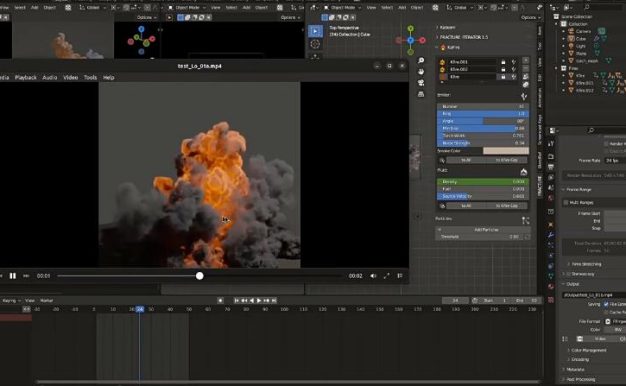Select the Select Box tool in the viewport
The height and width of the screenshot is (386, 626).
pos(315,31)
